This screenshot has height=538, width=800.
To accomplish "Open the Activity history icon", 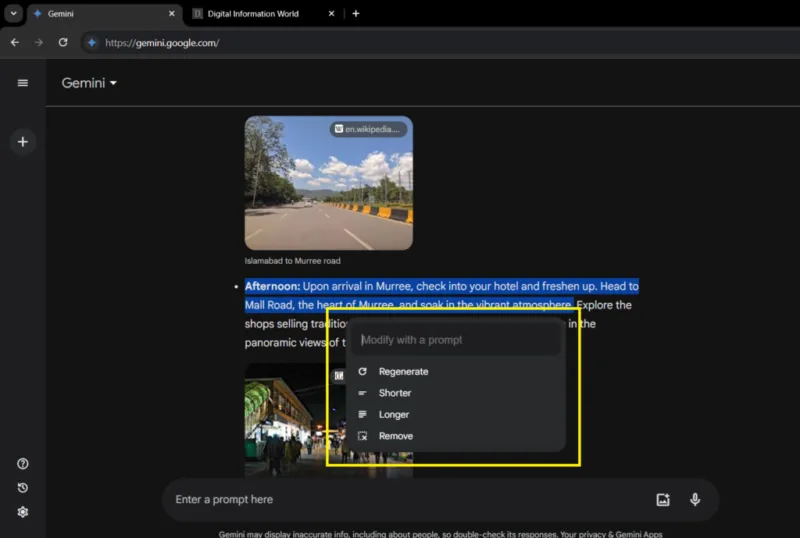I will click(x=23, y=488).
